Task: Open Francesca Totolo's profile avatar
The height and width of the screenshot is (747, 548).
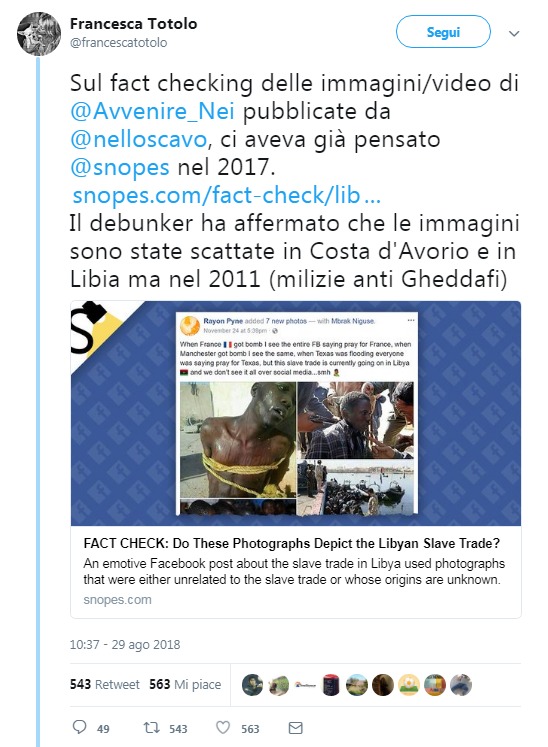Action: click(39, 34)
